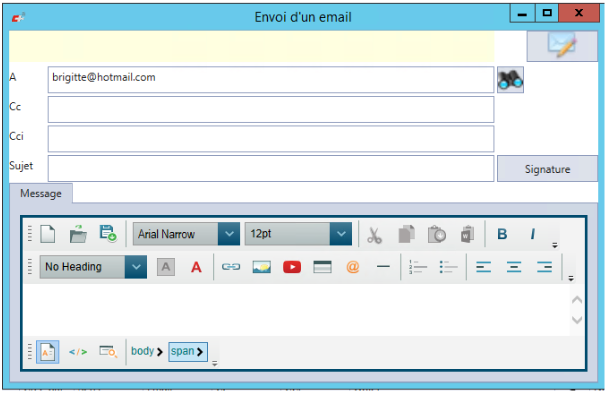
Task: Toggle italic formatting
Action: coord(532,234)
